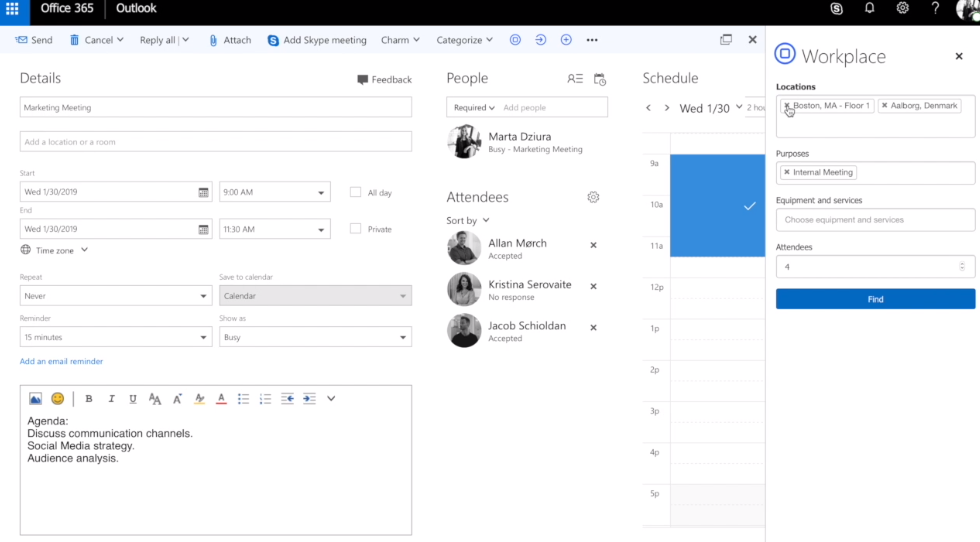
Task: Click the Add a location or a room field
Action: [x=216, y=142]
